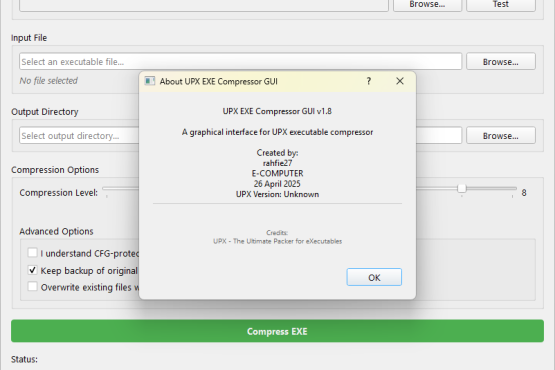Screen dimensions: 555x370
Task: Uncheck 'Keep backup of original' checkbox
Action: [33, 270]
